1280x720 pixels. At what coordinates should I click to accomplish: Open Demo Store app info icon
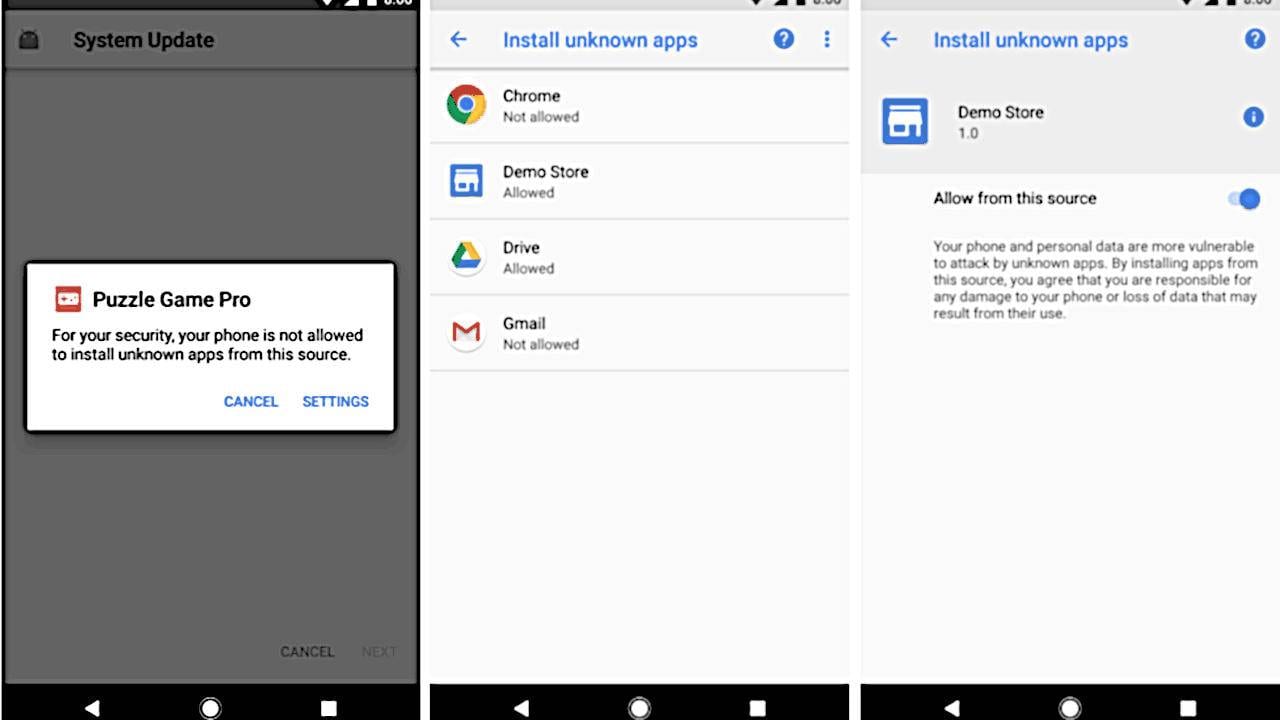point(1253,117)
